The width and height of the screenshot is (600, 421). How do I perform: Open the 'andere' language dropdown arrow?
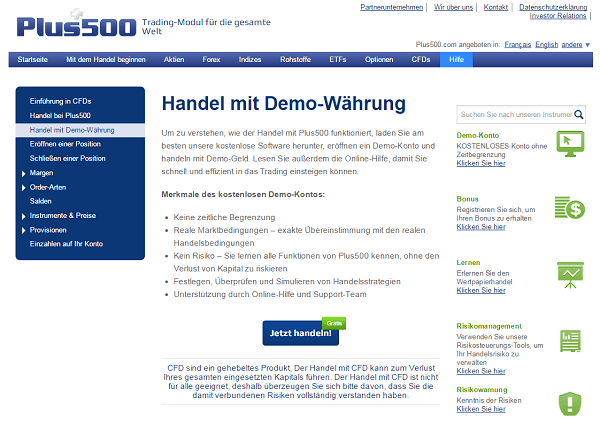pyautogui.click(x=587, y=45)
